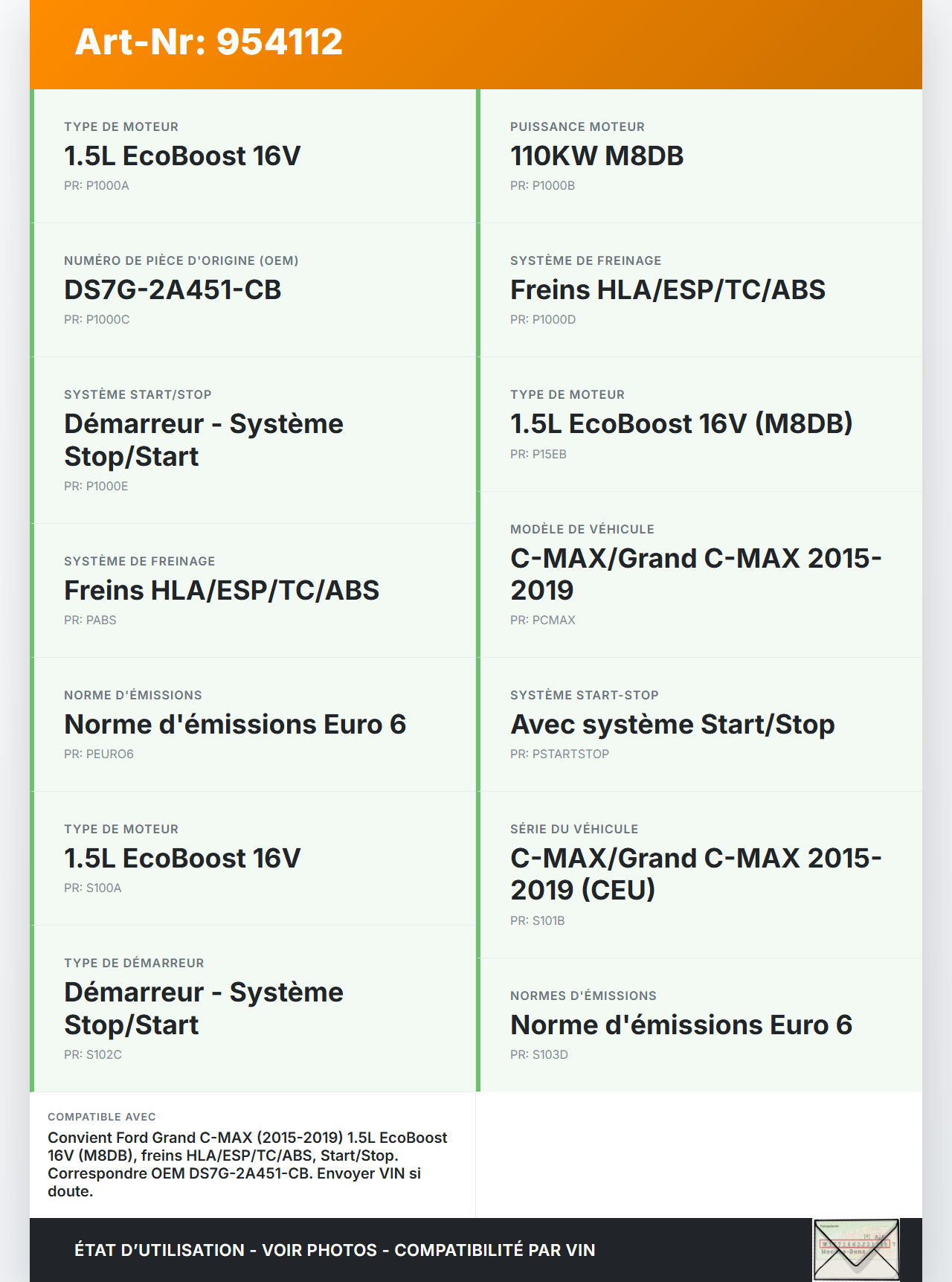Click the état d'utilisation footer banner text
Image resolution: width=952 pixels, height=1282 pixels.
point(335,1251)
